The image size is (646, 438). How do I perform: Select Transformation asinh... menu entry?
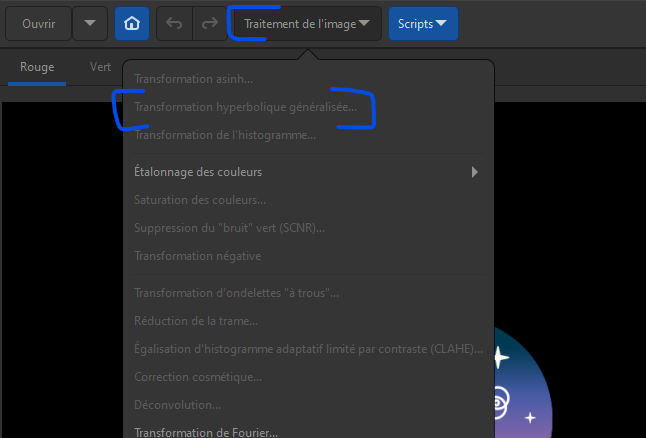pos(308,79)
